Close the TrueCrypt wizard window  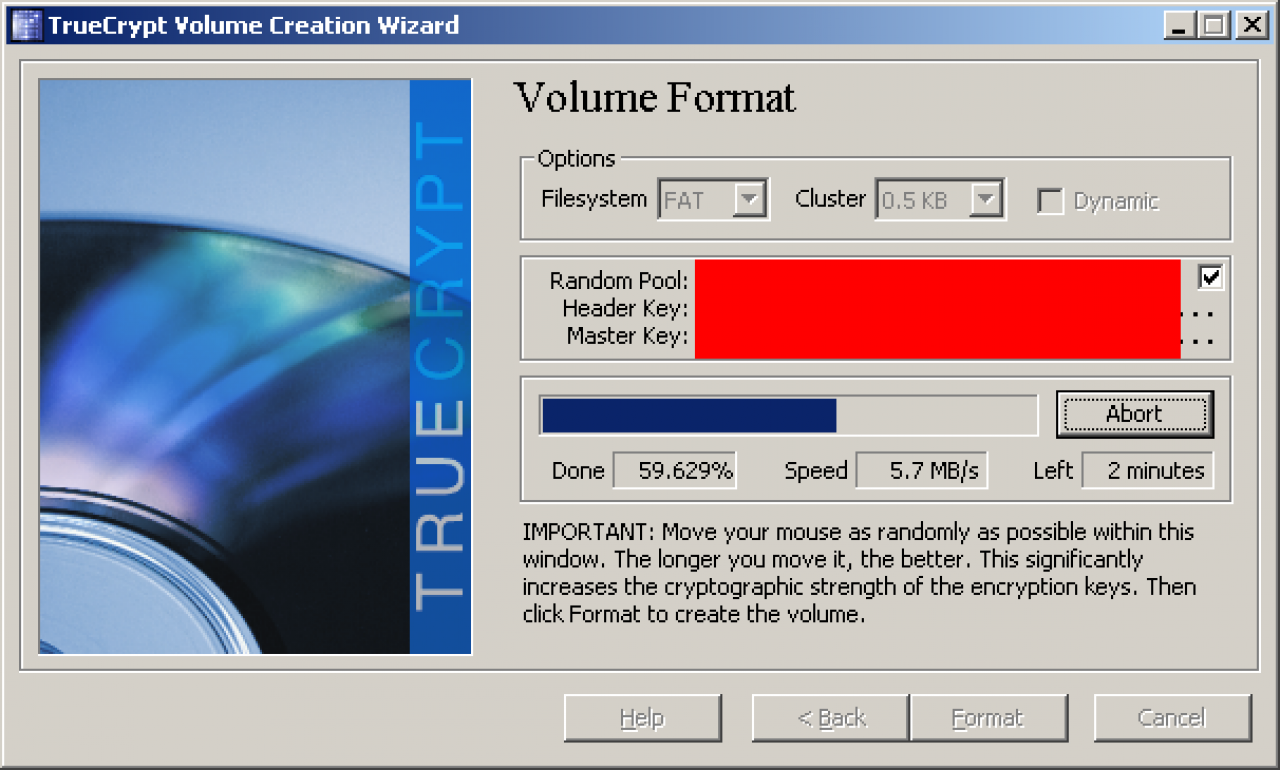(1251, 25)
